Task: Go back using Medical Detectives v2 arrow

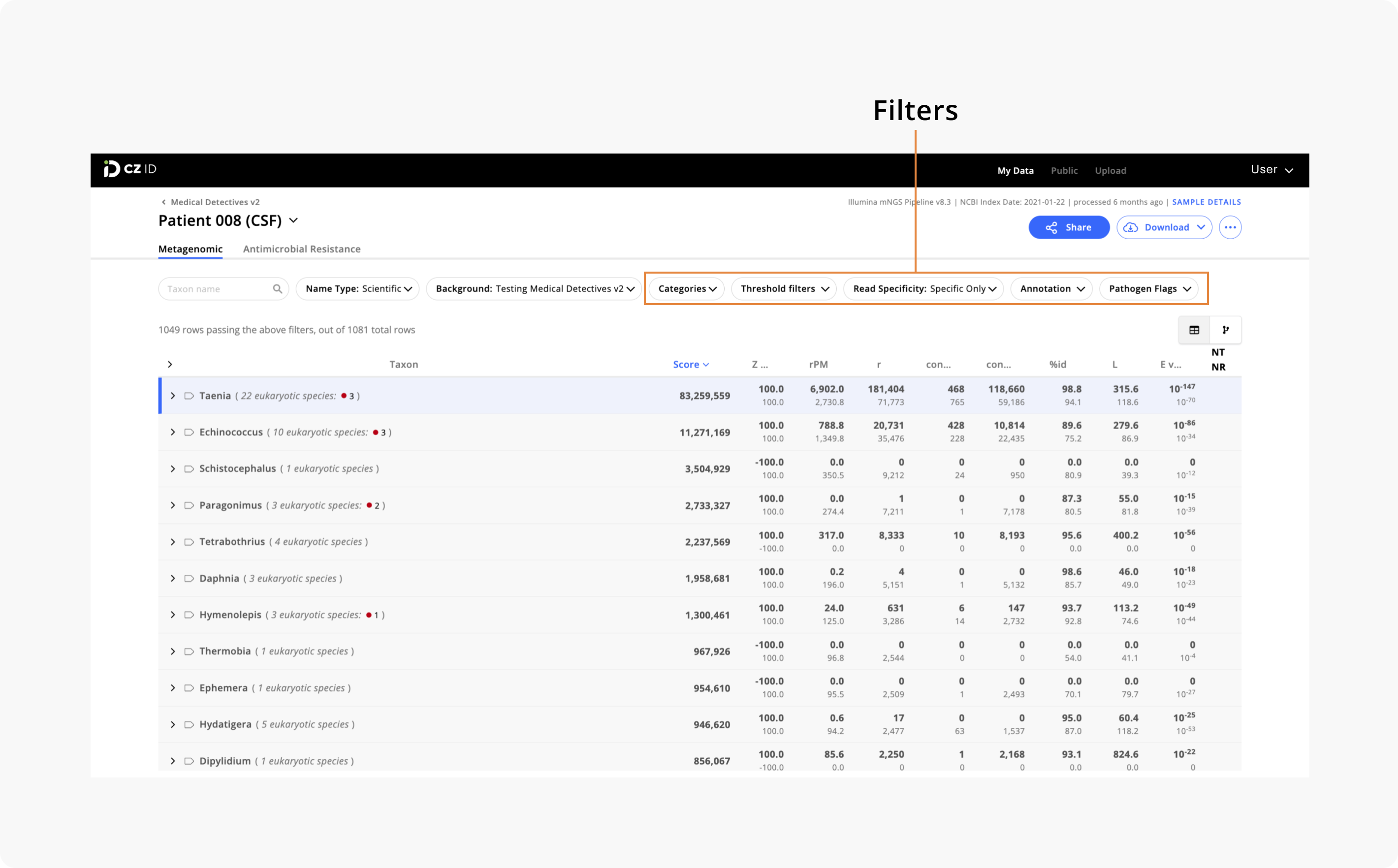Action: tap(163, 202)
